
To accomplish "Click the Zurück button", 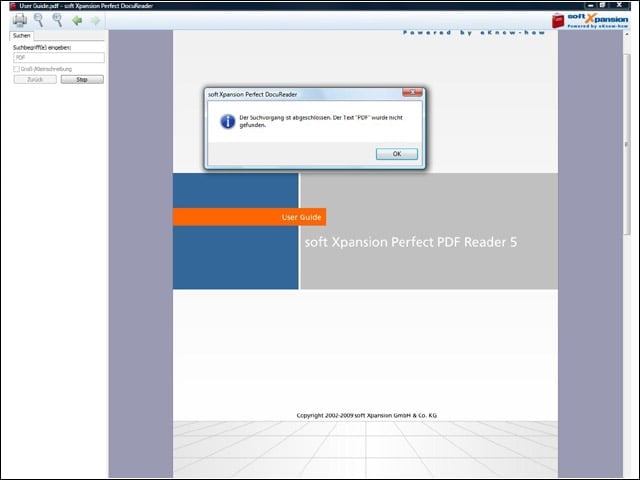I will pyautogui.click(x=35, y=80).
